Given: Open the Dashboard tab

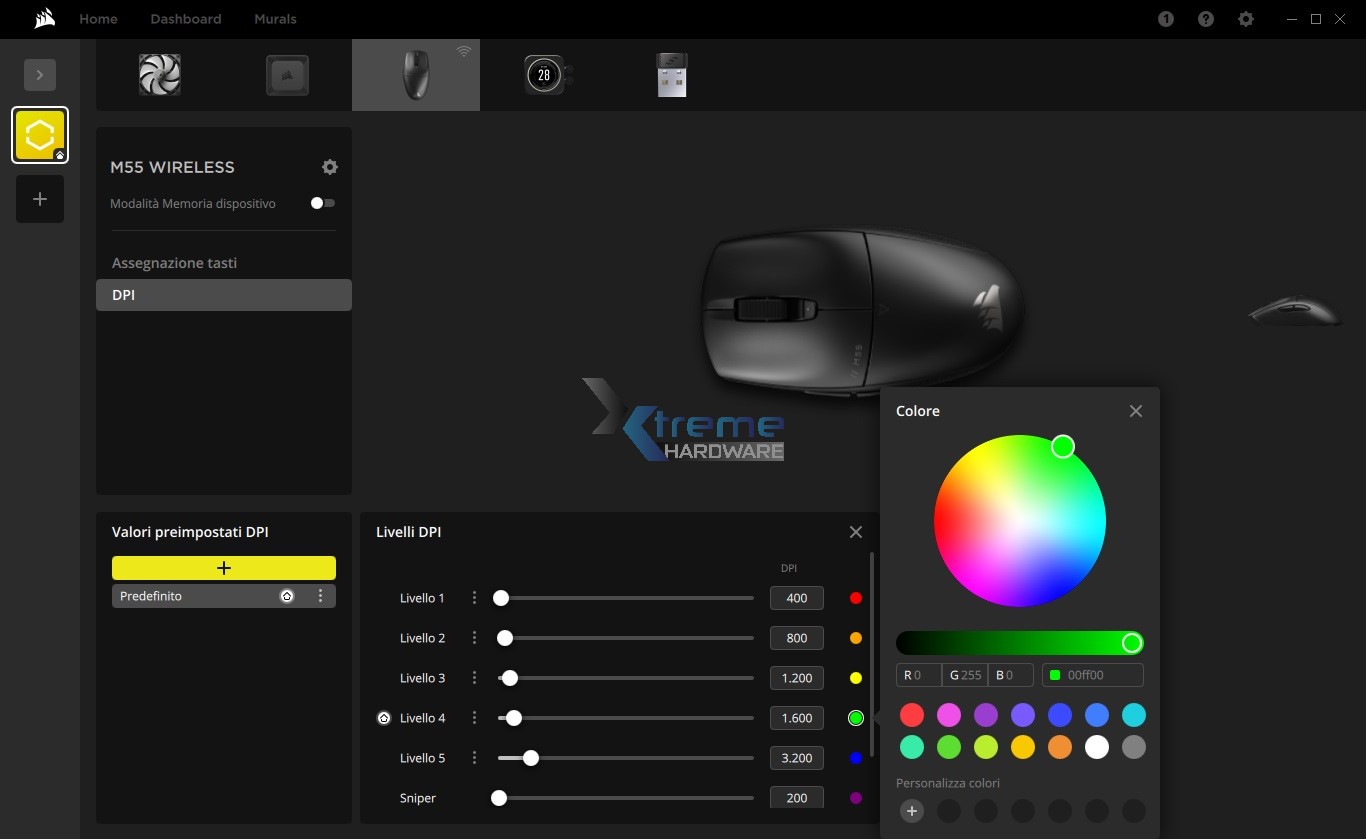Looking at the screenshot, I should (186, 19).
